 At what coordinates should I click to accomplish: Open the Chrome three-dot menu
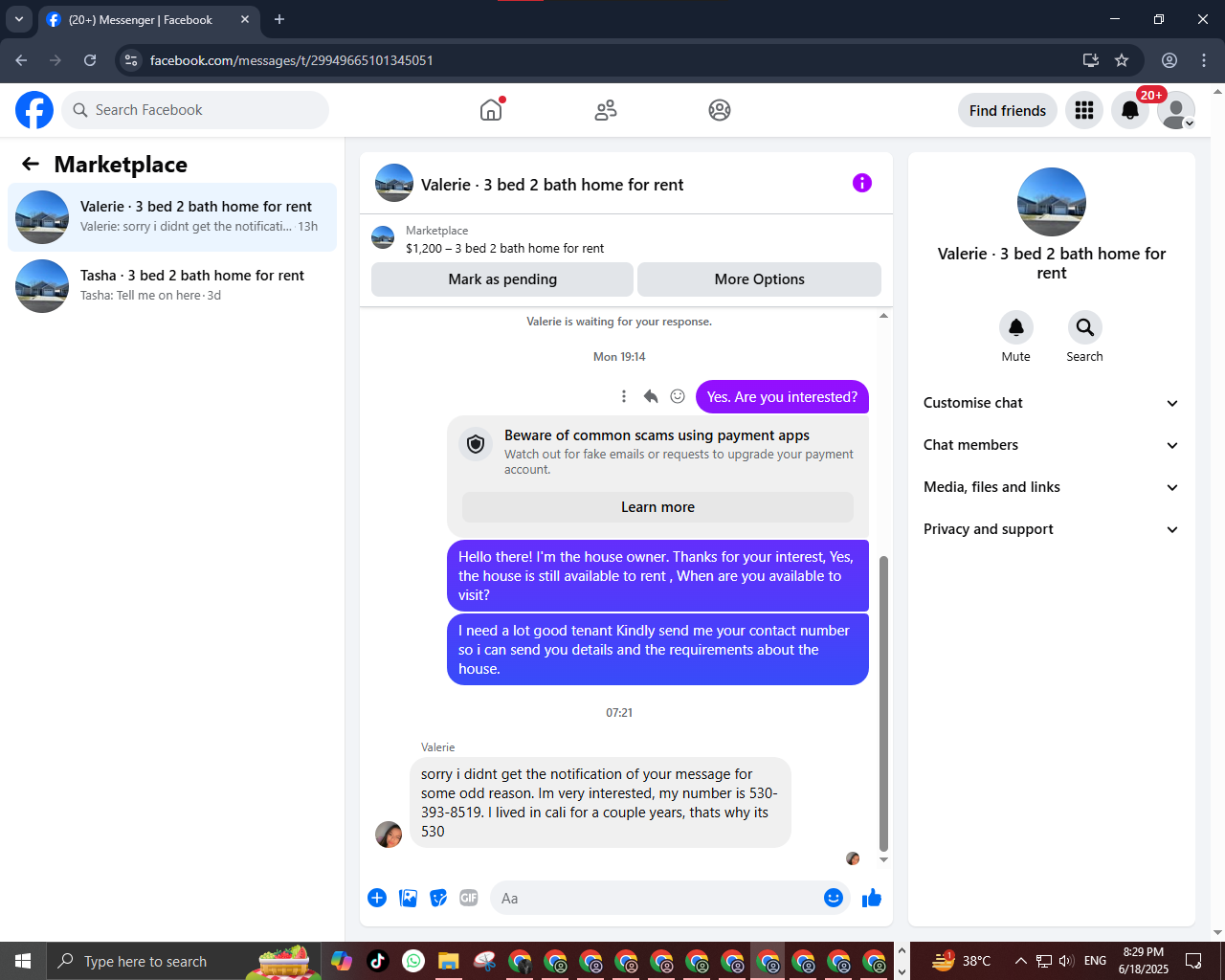pos(1204,60)
